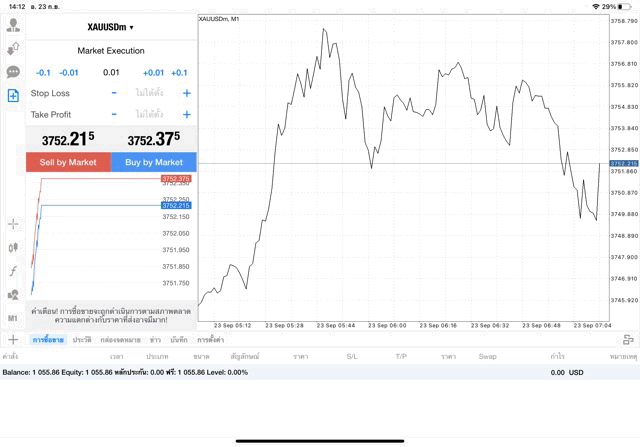The image size is (640, 447).
Task: Switch to the ข่าว tab
Action: pos(155,340)
